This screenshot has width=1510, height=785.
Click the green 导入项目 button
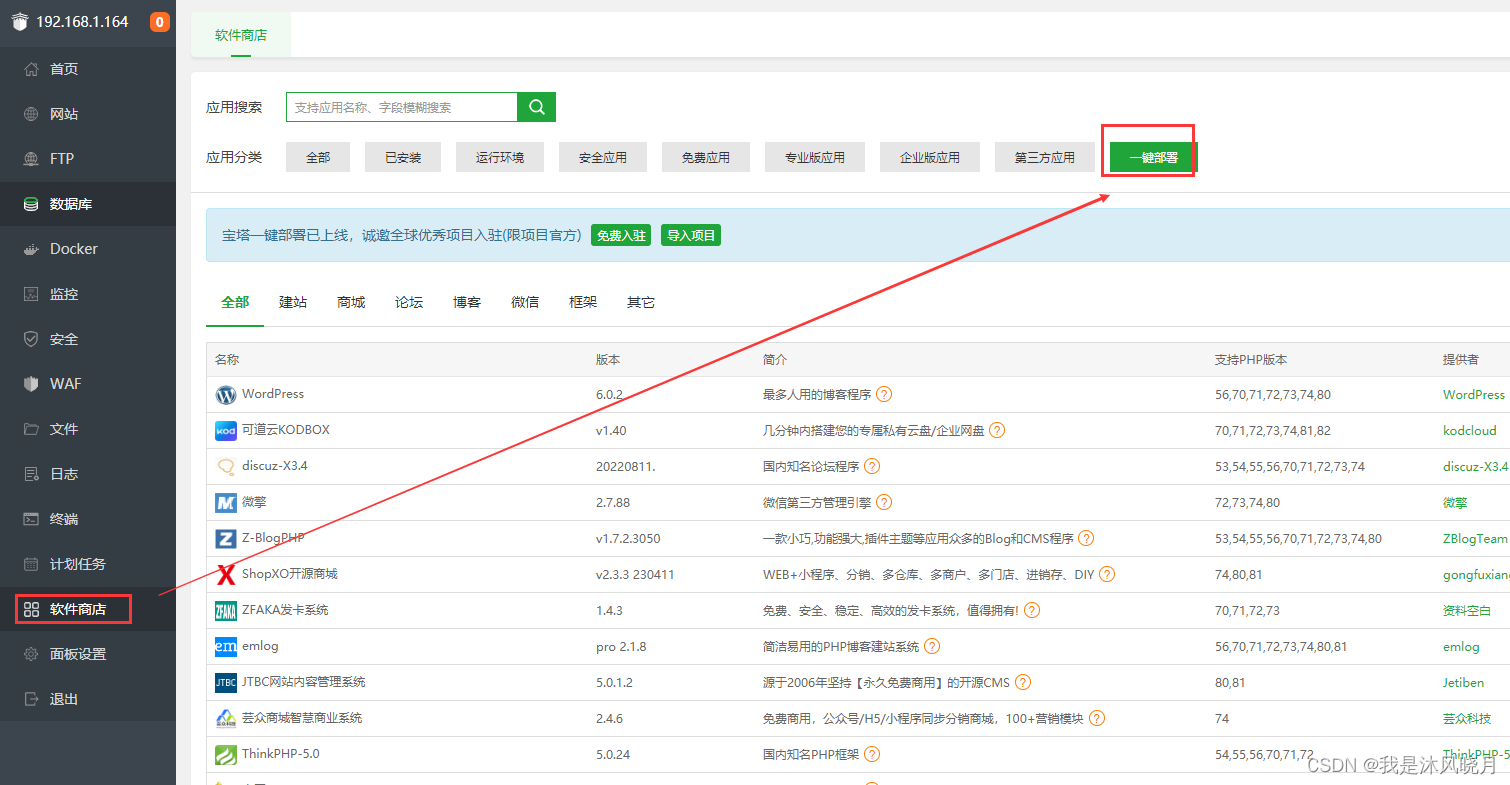691,236
